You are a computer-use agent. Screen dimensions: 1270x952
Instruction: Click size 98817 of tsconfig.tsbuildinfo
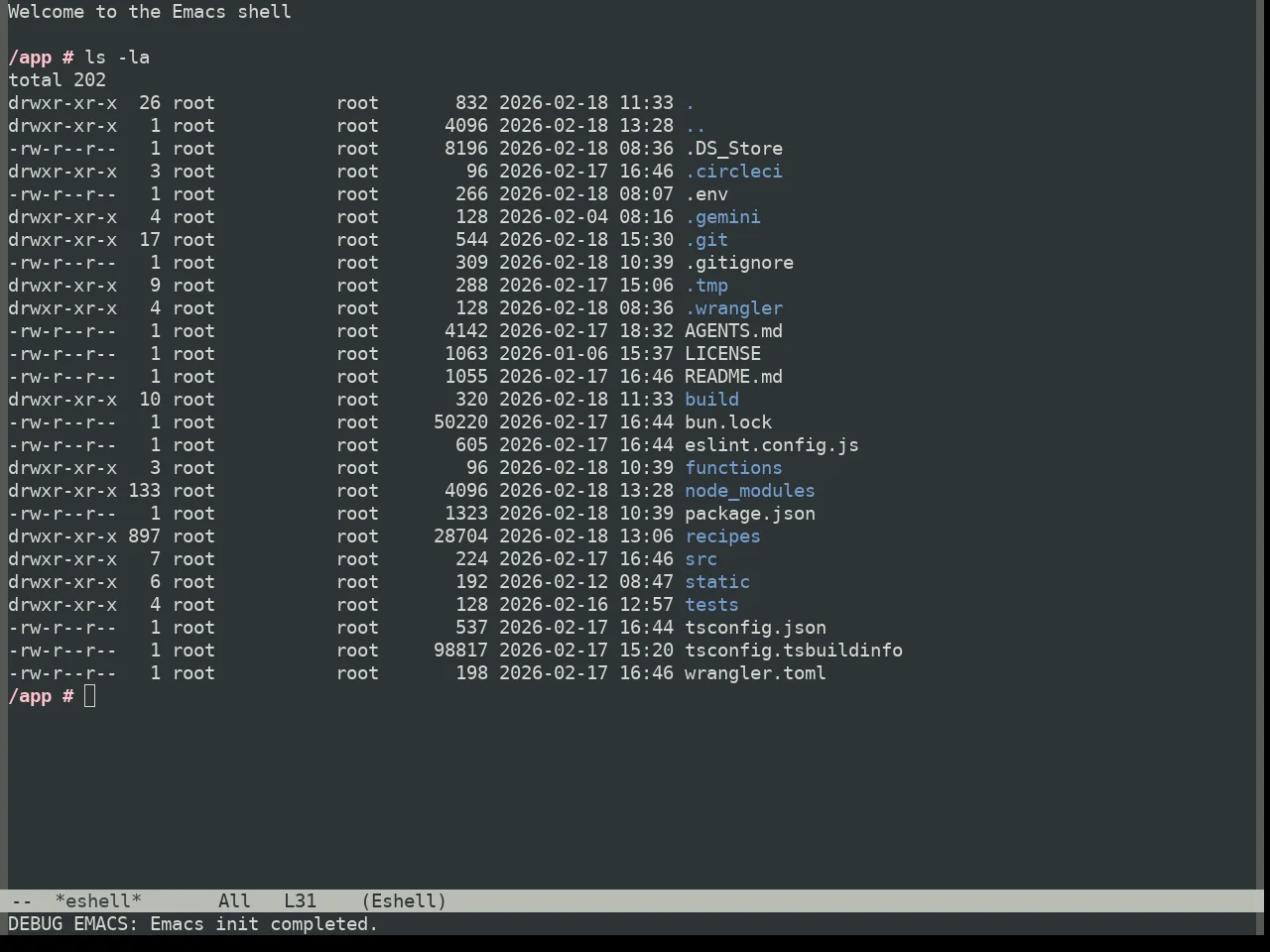tap(460, 651)
